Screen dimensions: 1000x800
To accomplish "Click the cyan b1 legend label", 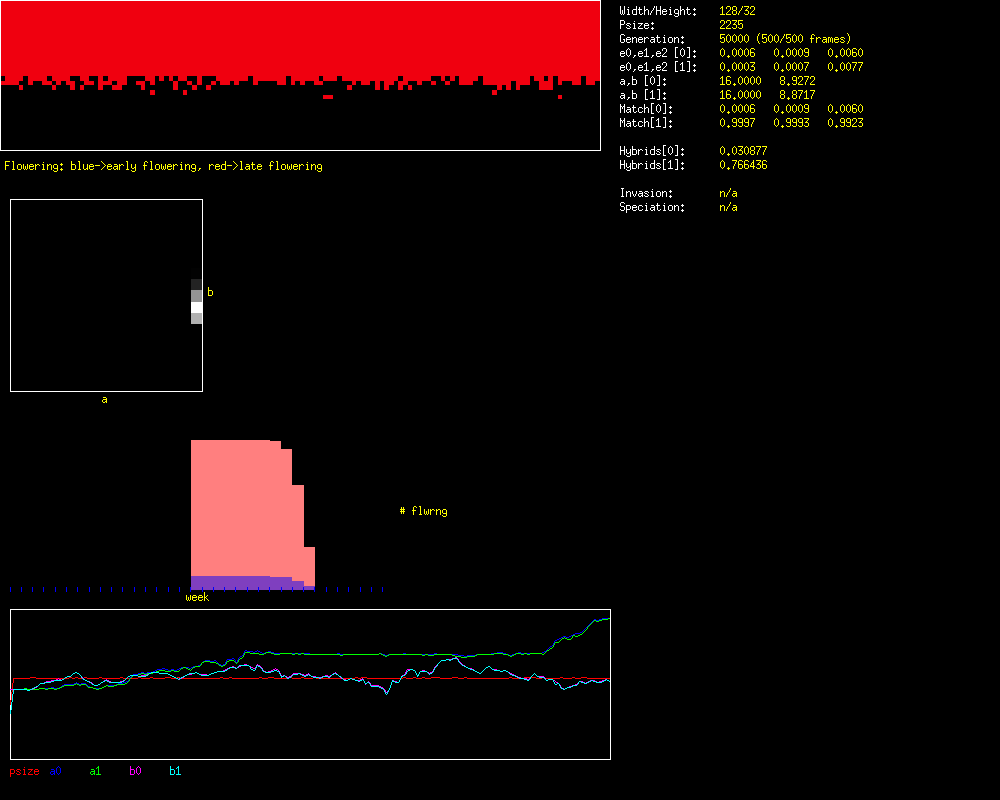I will pyautogui.click(x=175, y=771).
